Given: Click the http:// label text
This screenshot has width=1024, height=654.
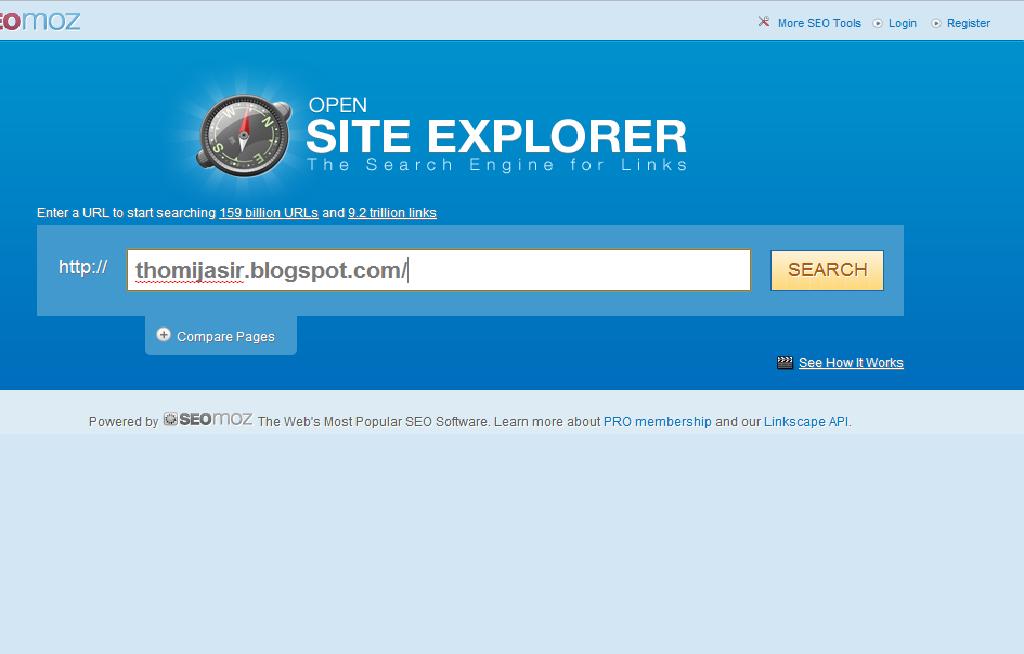Looking at the screenshot, I should pyautogui.click(x=83, y=267).
